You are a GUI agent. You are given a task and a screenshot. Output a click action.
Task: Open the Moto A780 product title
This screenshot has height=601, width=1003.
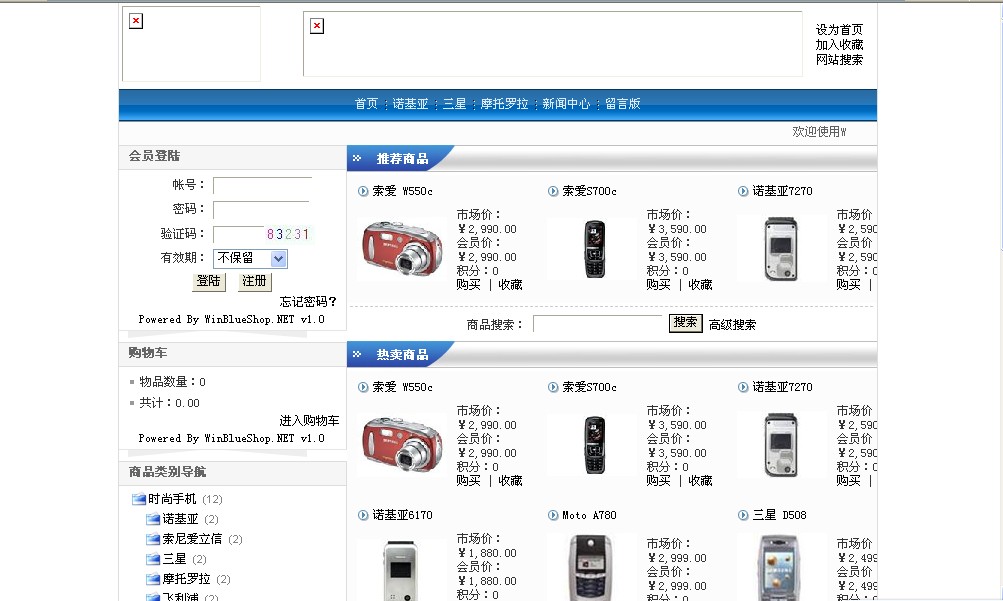click(589, 515)
